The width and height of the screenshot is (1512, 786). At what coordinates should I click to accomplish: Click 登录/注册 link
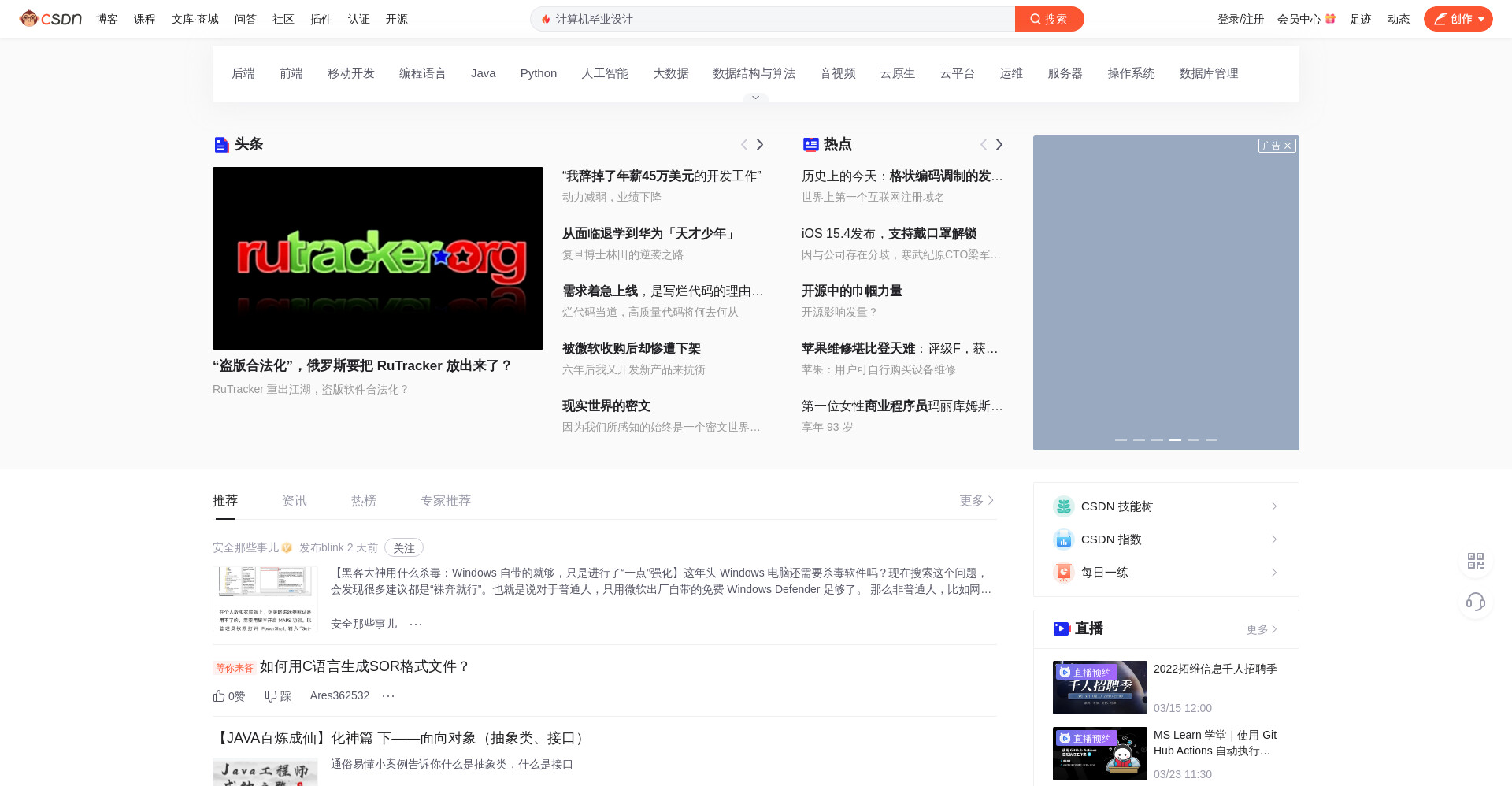1240,19
